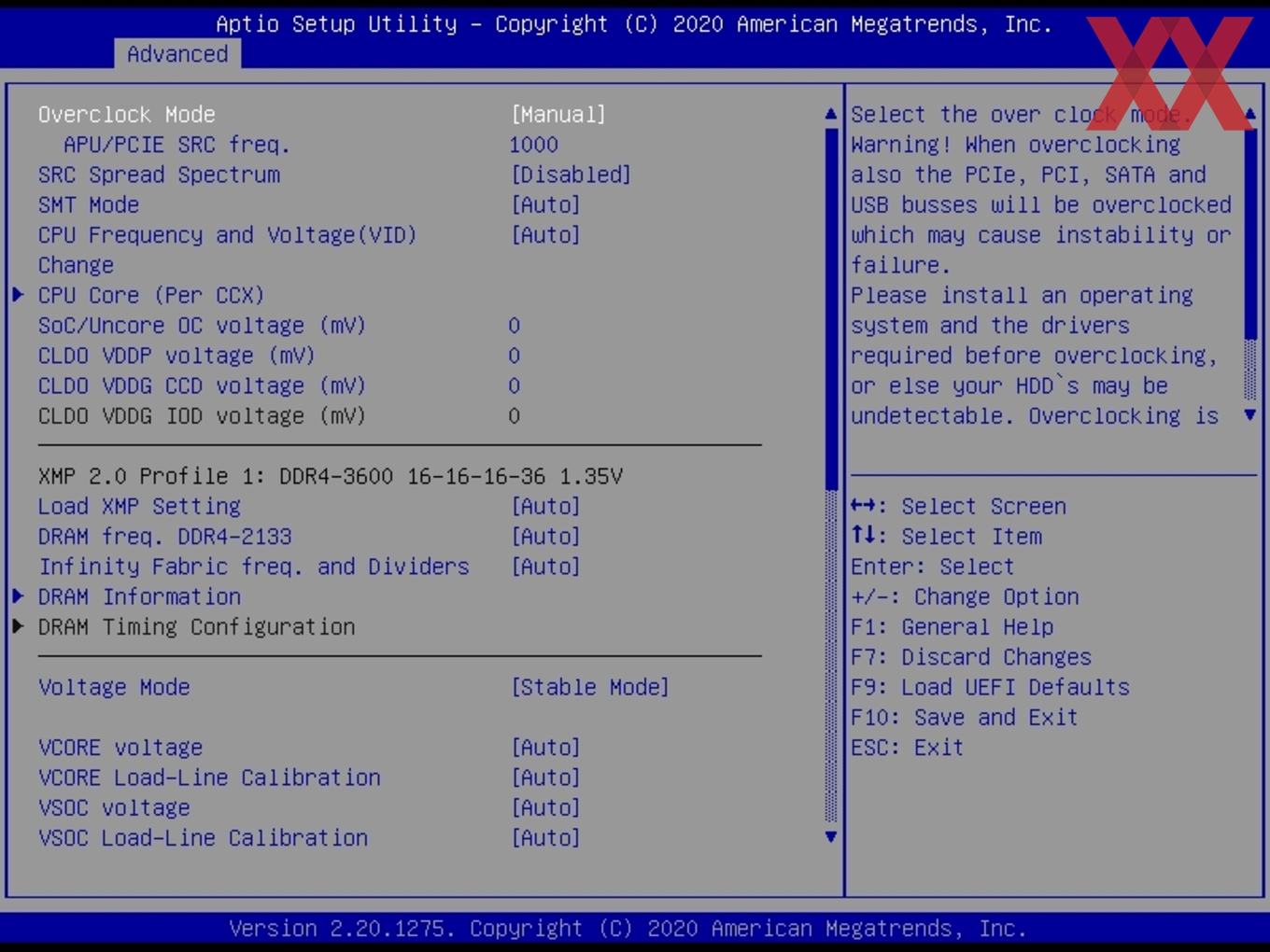This screenshot has height=952, width=1270.
Task: Change SMT Mode [Auto] value
Action: pos(546,204)
